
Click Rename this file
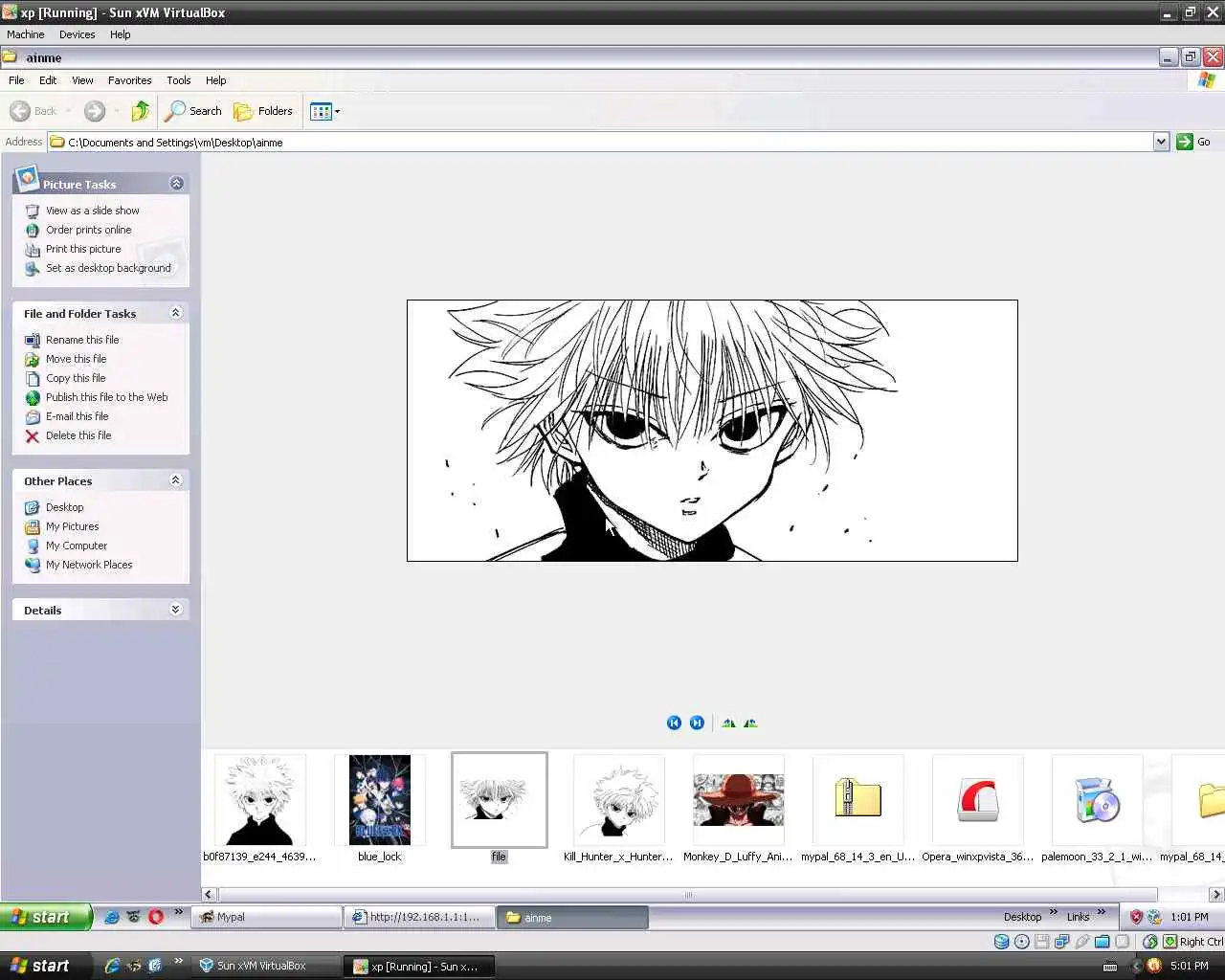click(82, 340)
